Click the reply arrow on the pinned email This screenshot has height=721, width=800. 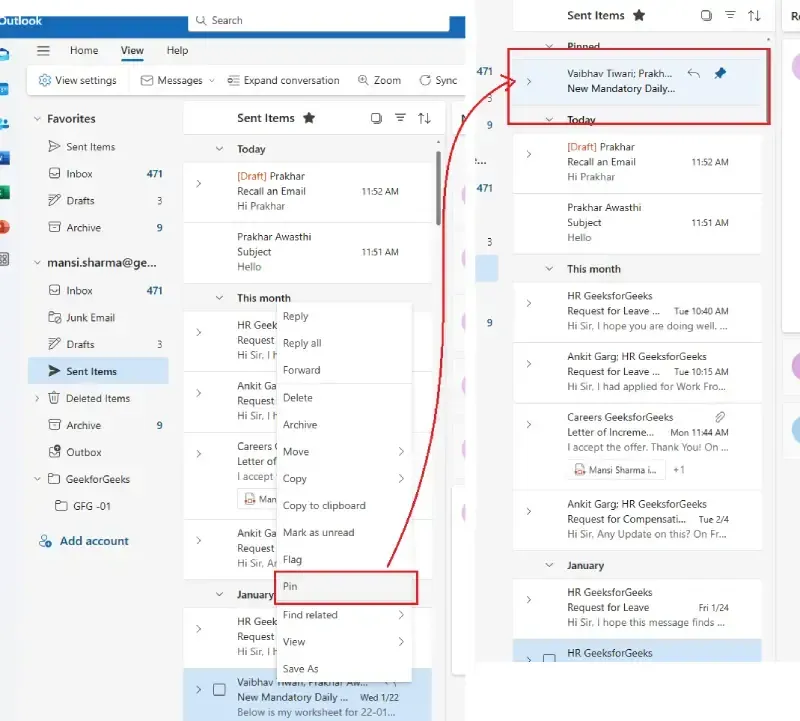[x=694, y=73]
